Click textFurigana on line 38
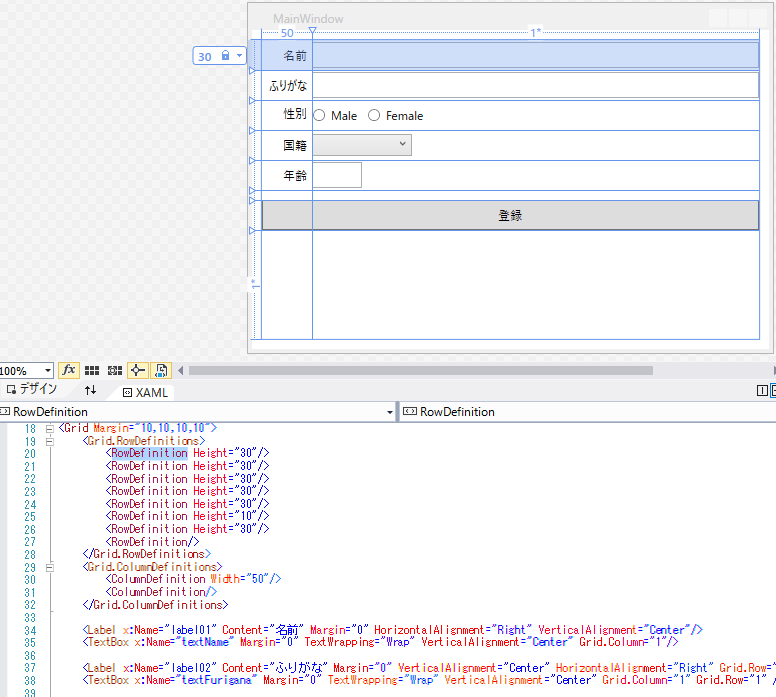776x697 pixels. click(x=217, y=680)
